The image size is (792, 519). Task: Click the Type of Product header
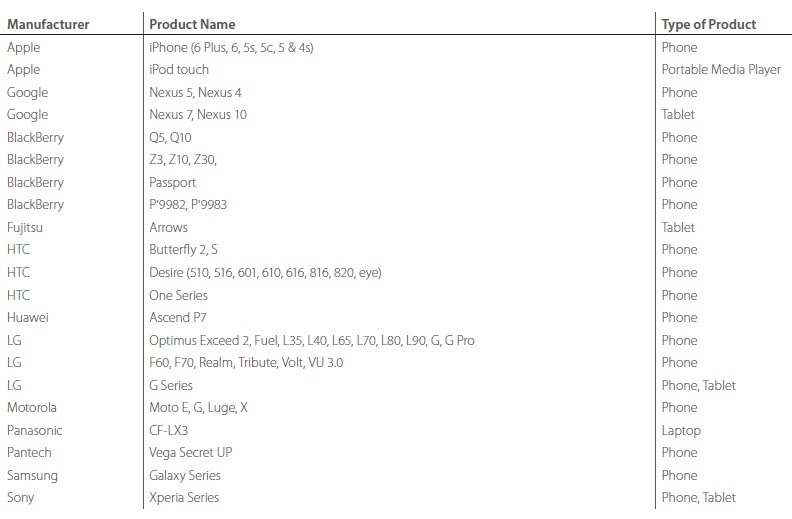click(x=709, y=24)
